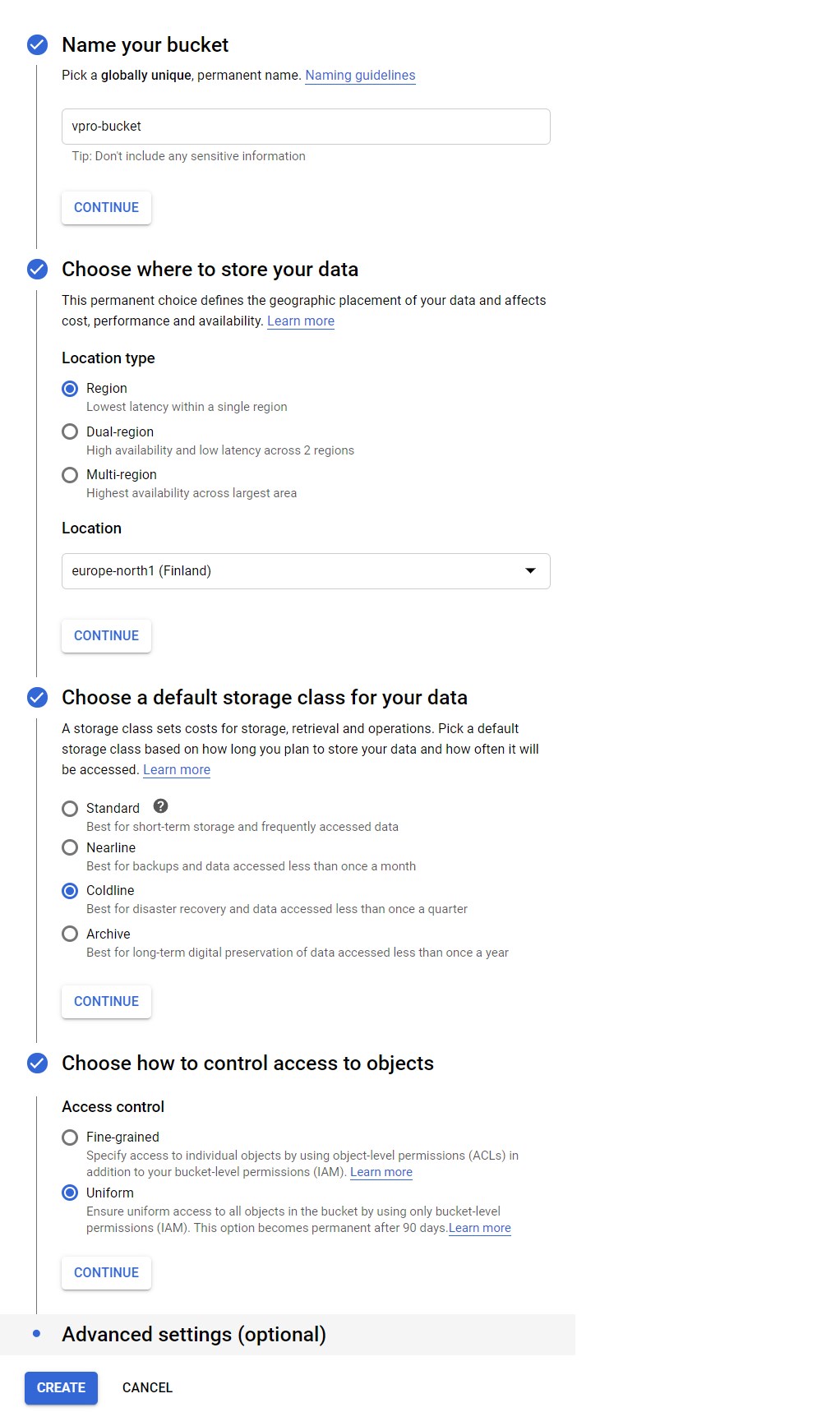Collapse the Name your bucket step heading

(x=145, y=45)
